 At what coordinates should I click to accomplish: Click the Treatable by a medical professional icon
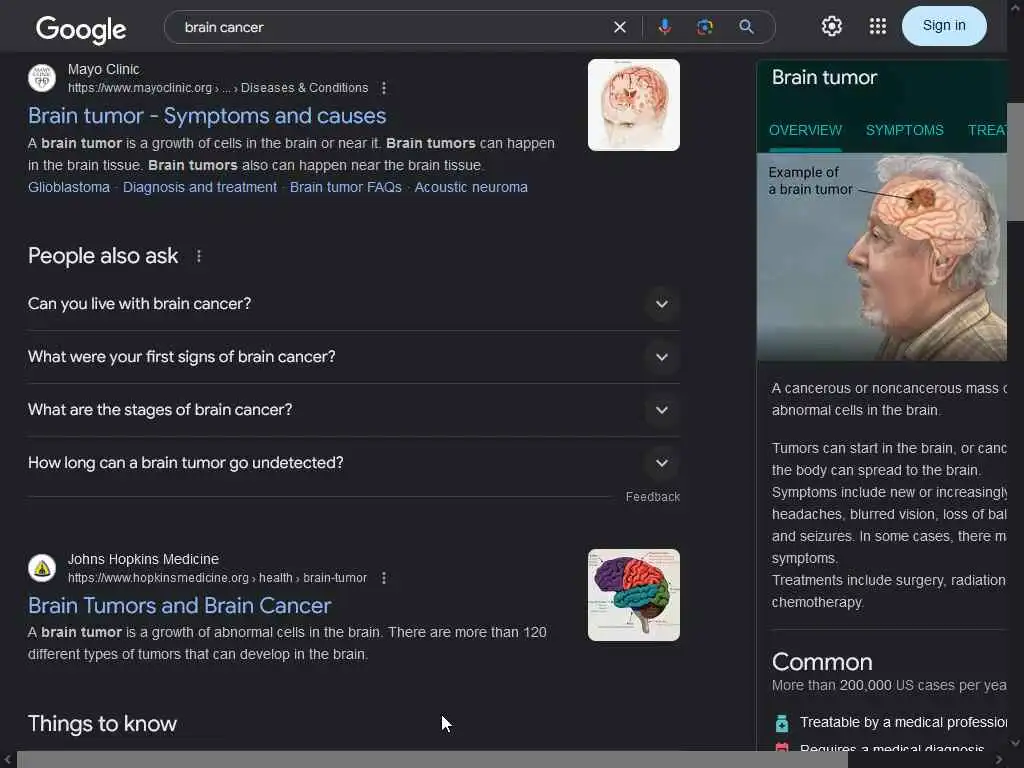tap(782, 723)
